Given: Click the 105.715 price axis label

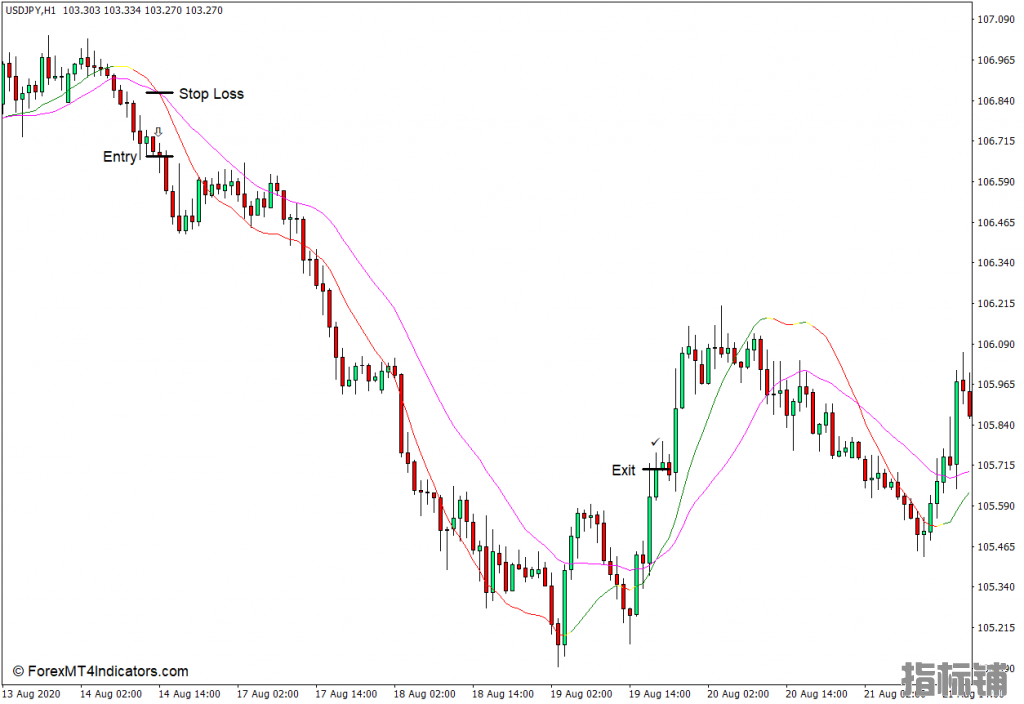Looking at the screenshot, I should click(x=996, y=466).
